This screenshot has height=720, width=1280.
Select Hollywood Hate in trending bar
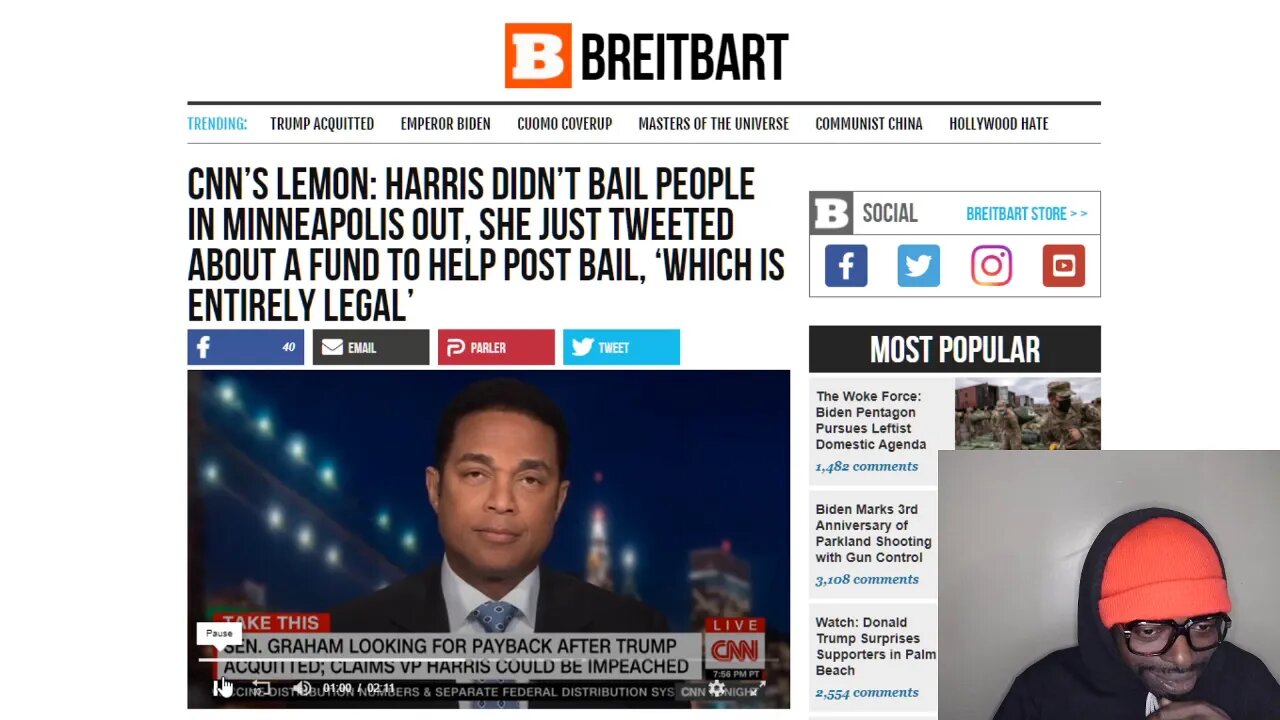click(999, 124)
